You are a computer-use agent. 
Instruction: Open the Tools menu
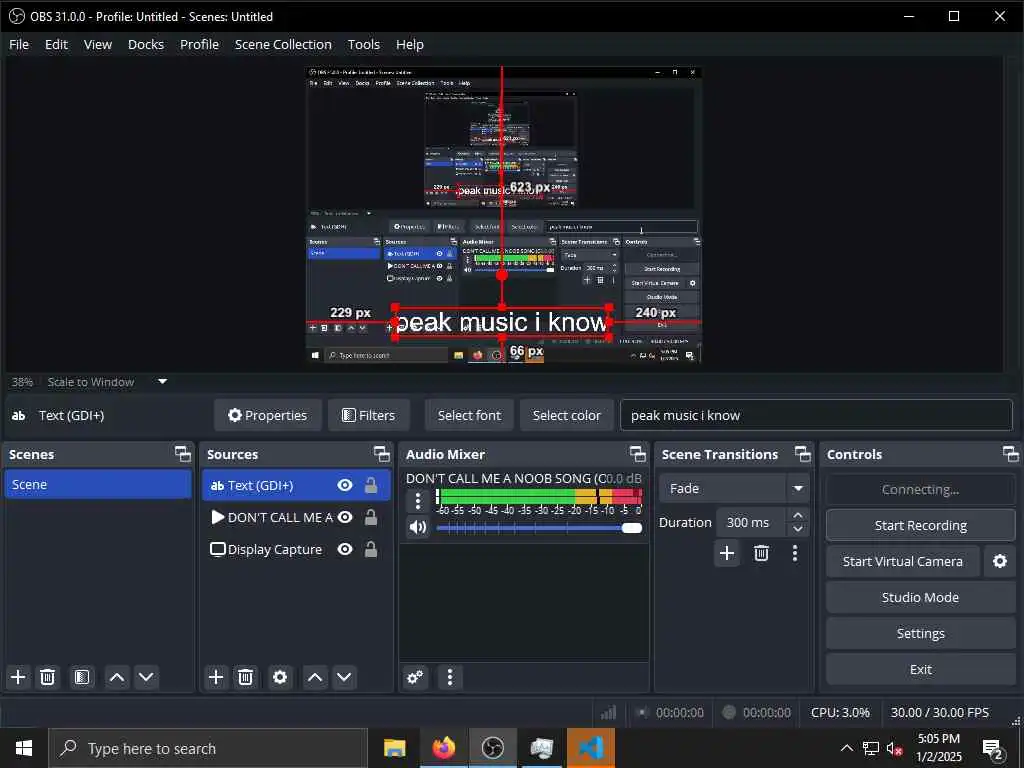click(364, 44)
